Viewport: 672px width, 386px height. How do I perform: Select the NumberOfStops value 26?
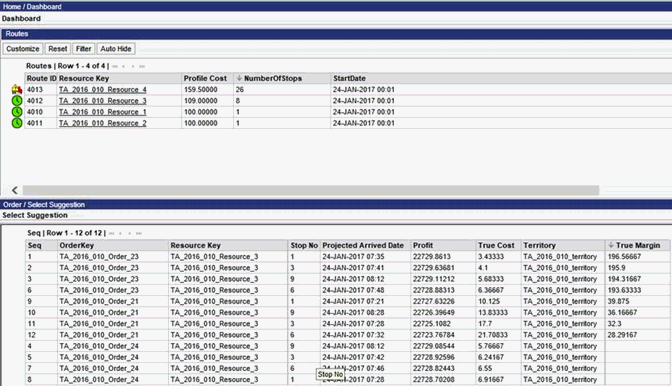point(239,90)
